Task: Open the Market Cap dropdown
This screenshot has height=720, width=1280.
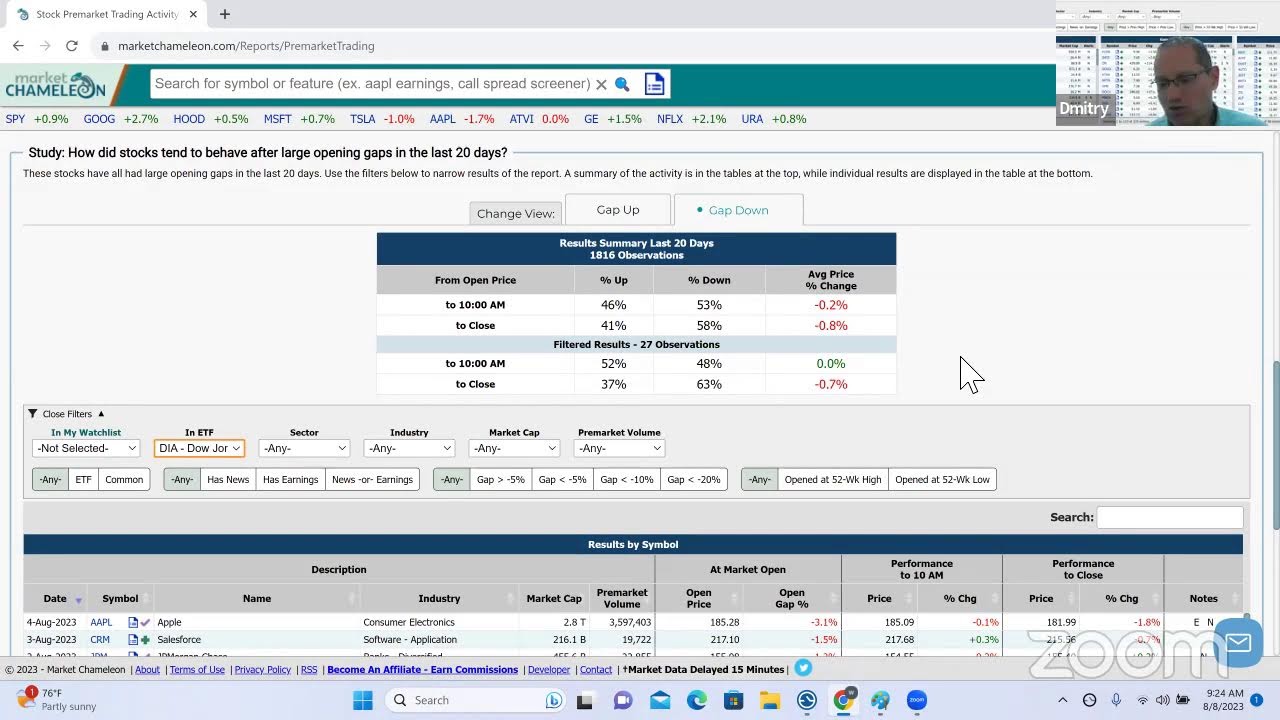Action: (514, 448)
